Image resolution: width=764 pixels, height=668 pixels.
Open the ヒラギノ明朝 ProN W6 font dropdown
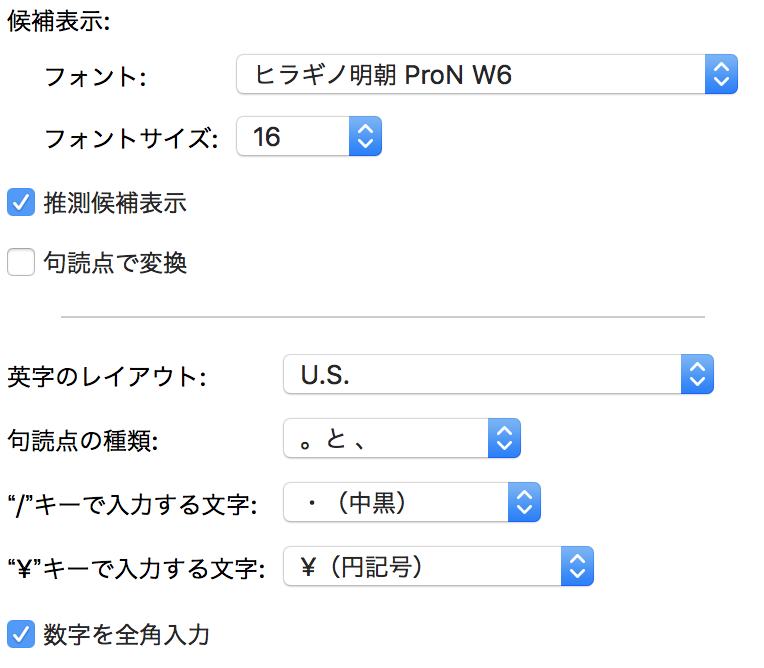tap(470, 75)
